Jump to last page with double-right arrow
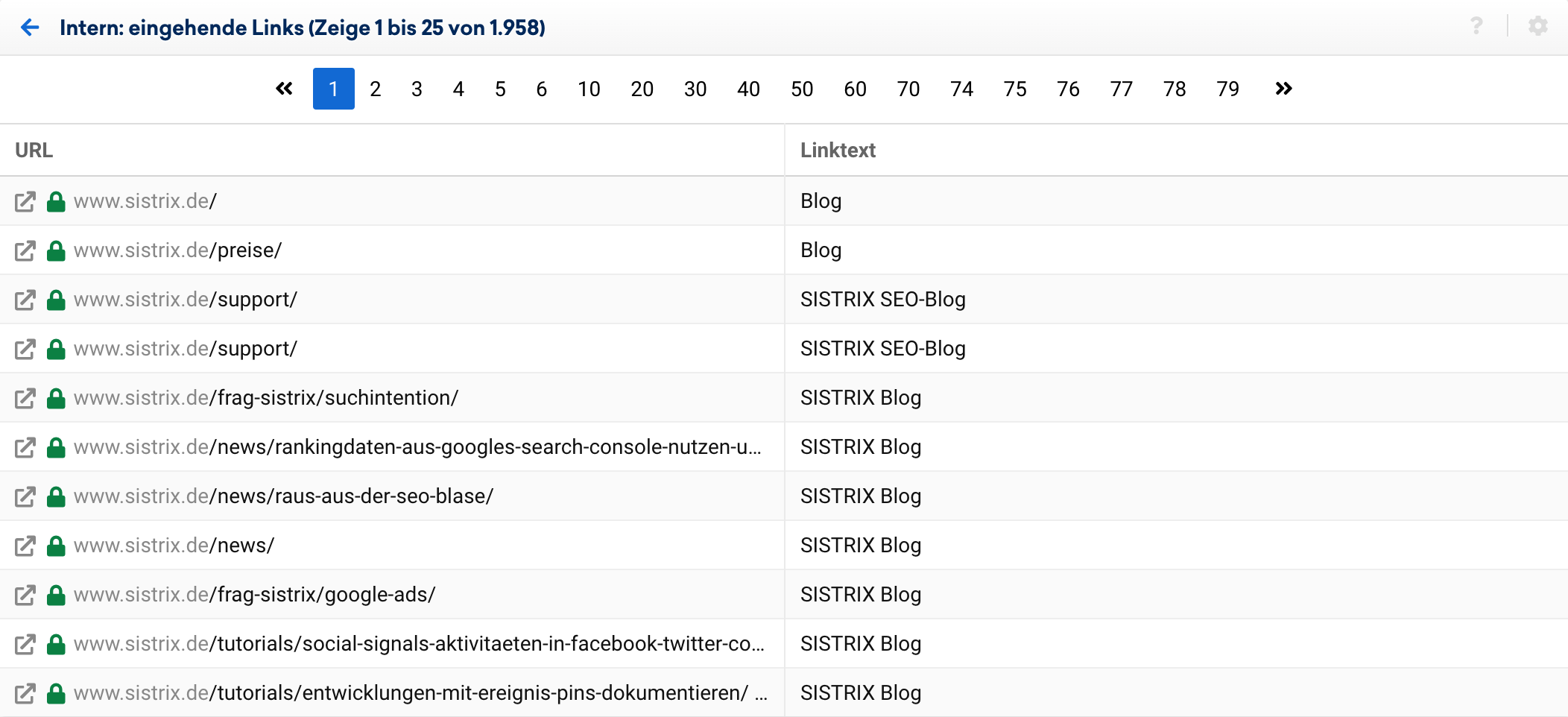 tap(1283, 89)
